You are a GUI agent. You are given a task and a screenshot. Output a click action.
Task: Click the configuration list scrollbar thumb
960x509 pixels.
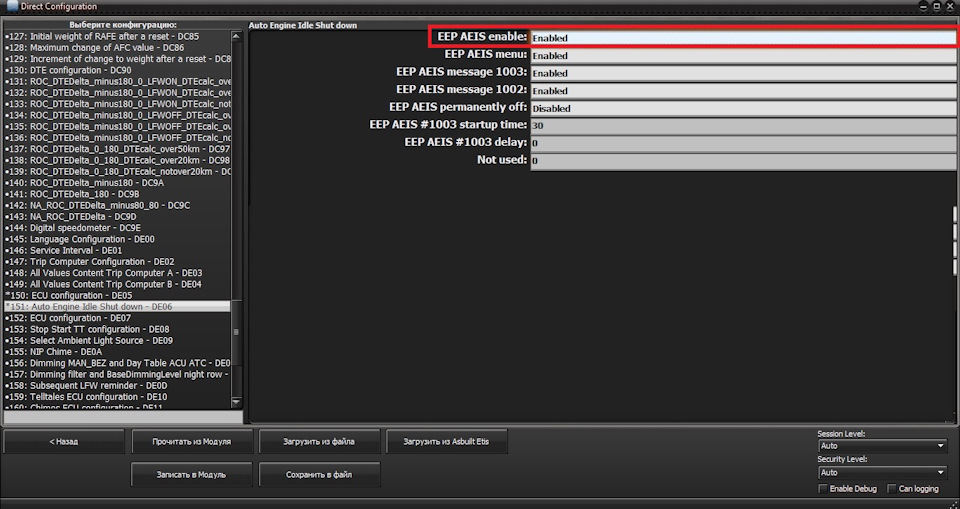coord(236,332)
